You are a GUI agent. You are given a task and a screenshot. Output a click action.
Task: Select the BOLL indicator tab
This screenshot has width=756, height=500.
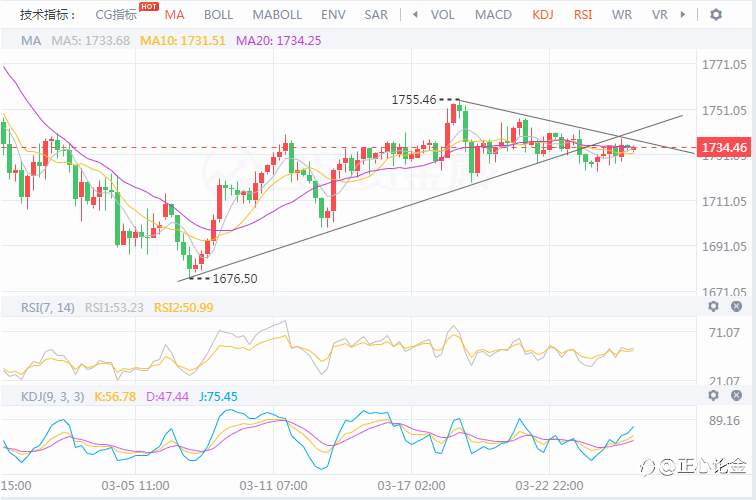pos(218,15)
